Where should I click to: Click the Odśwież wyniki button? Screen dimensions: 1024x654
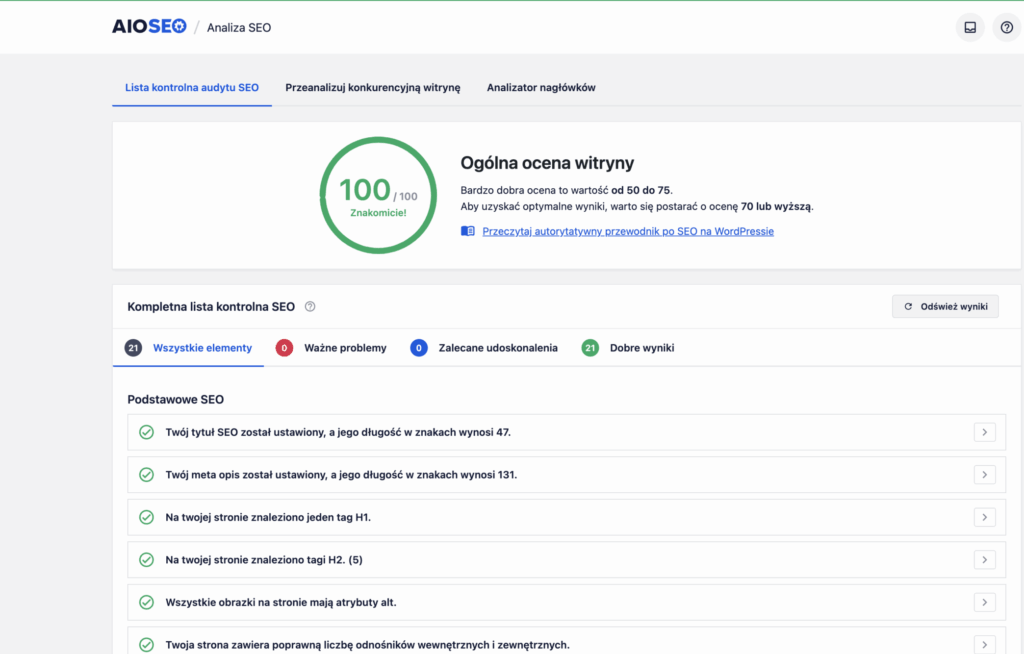(x=944, y=306)
